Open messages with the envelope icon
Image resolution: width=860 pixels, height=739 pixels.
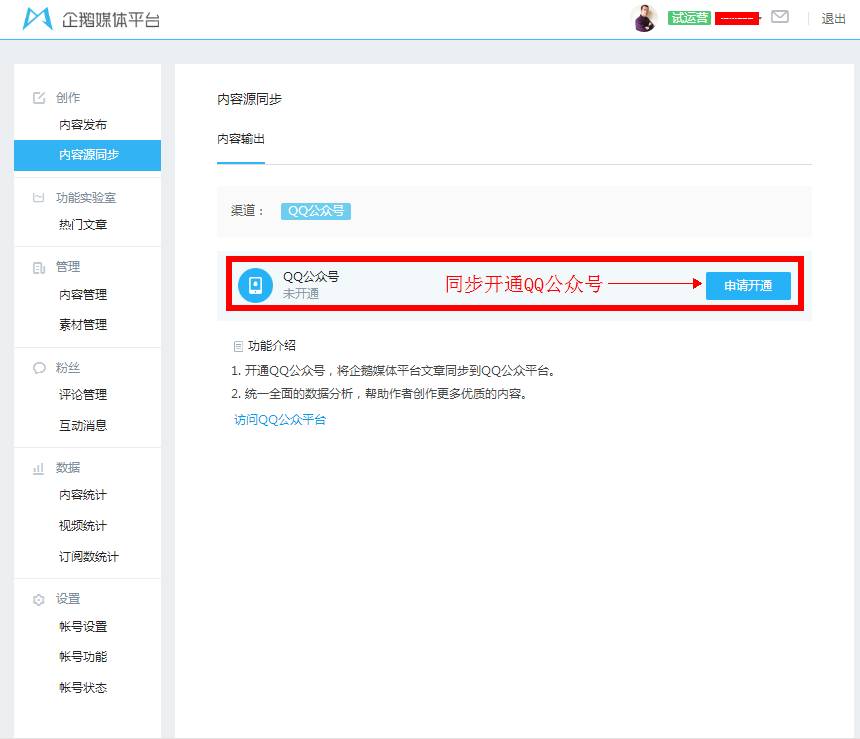click(781, 18)
